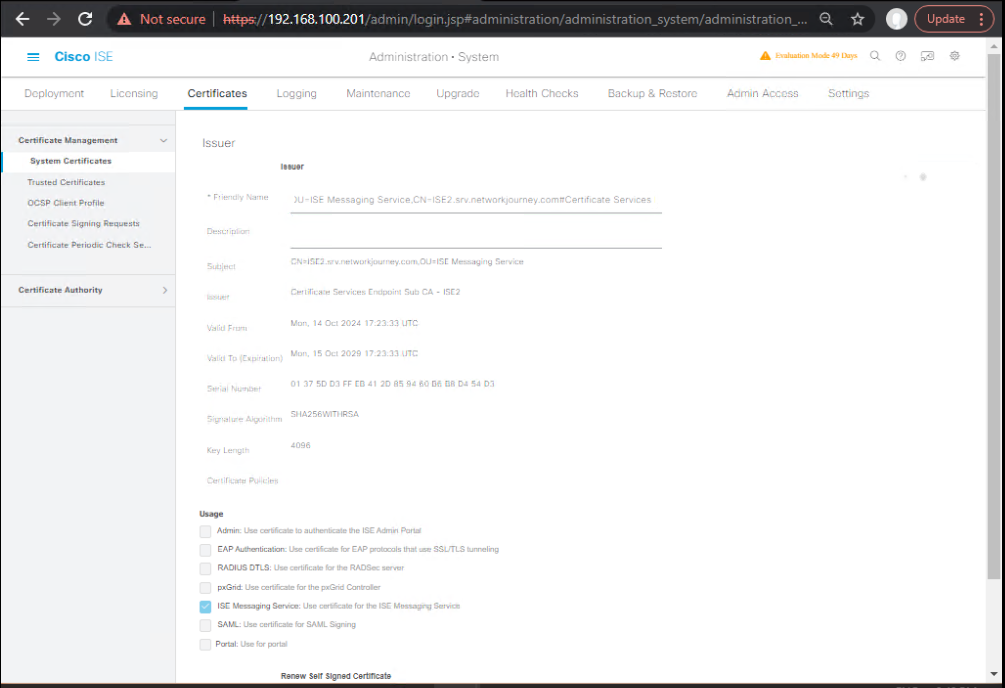Click the Issuer value Certificate Services Endpoint Sub CA
Screen dimensions: 1005x688
click(375, 292)
